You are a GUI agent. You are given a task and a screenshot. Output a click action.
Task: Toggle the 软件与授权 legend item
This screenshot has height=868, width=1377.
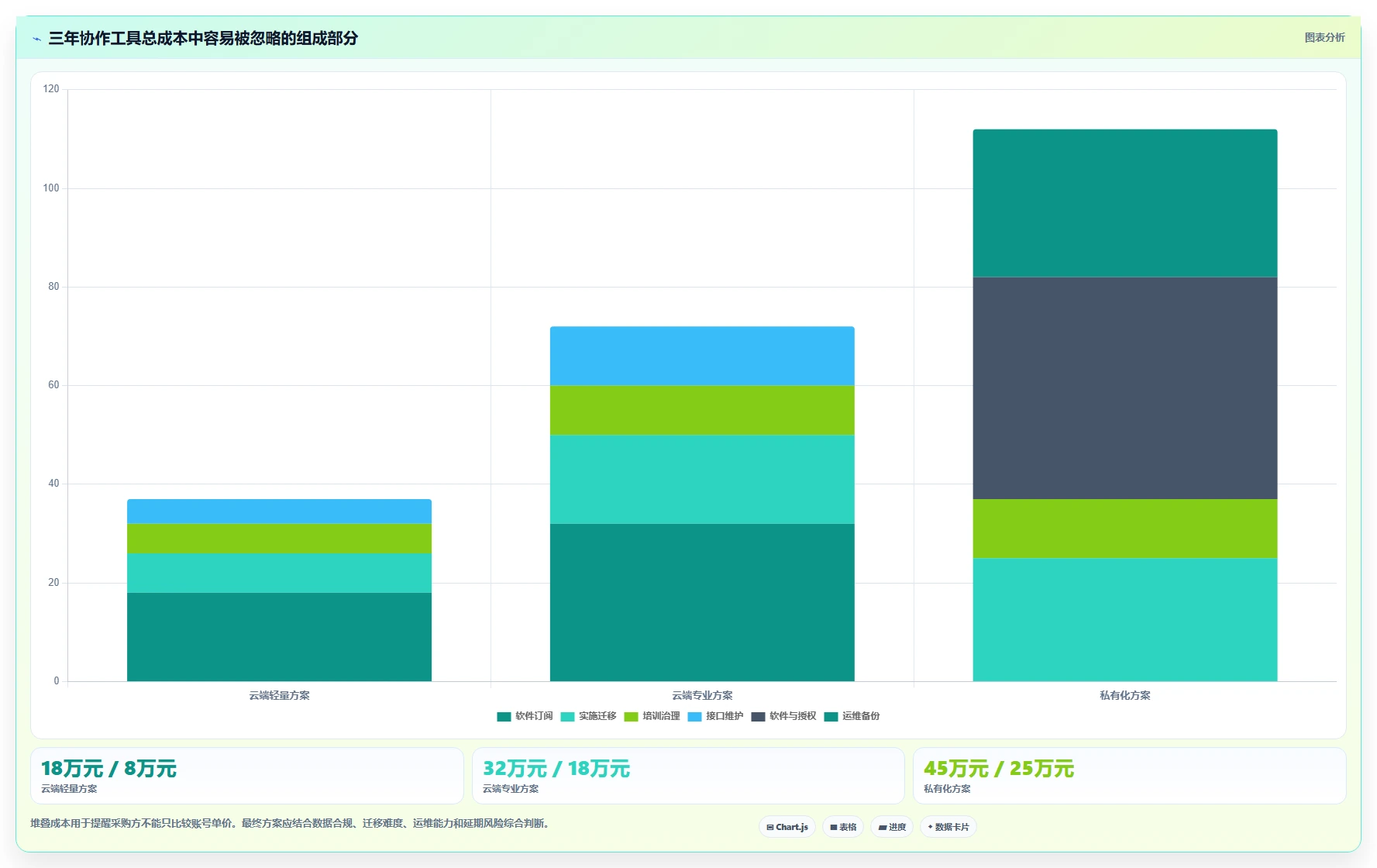[783, 716]
